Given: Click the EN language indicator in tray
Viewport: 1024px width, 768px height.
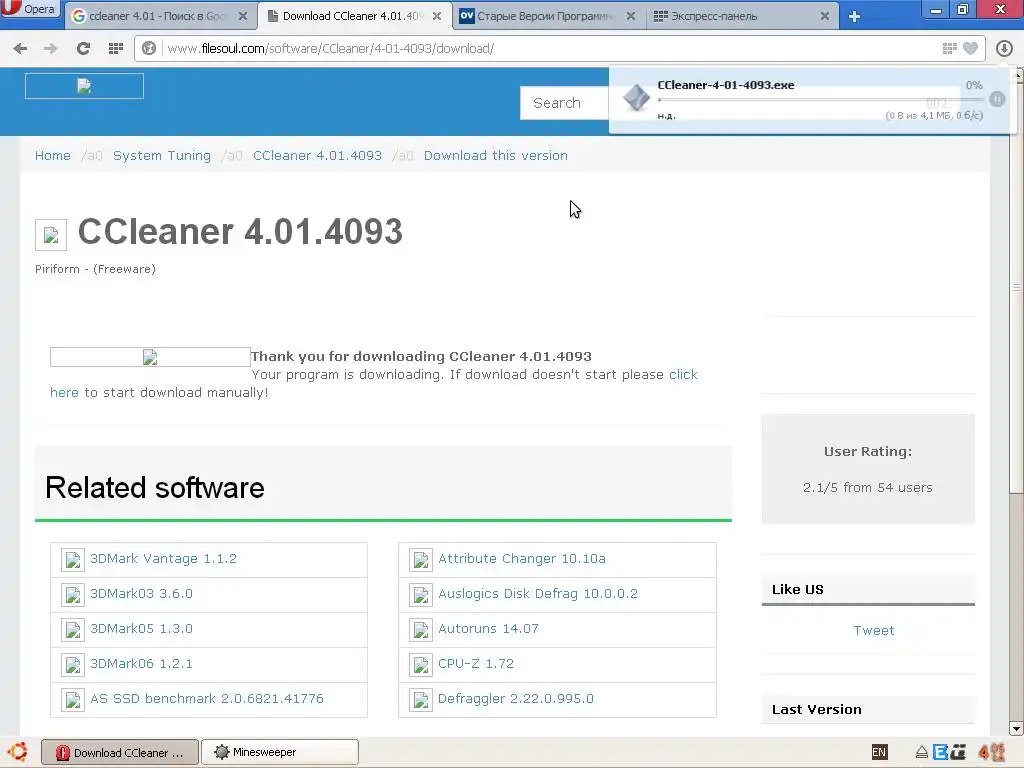Looking at the screenshot, I should coord(879,752).
